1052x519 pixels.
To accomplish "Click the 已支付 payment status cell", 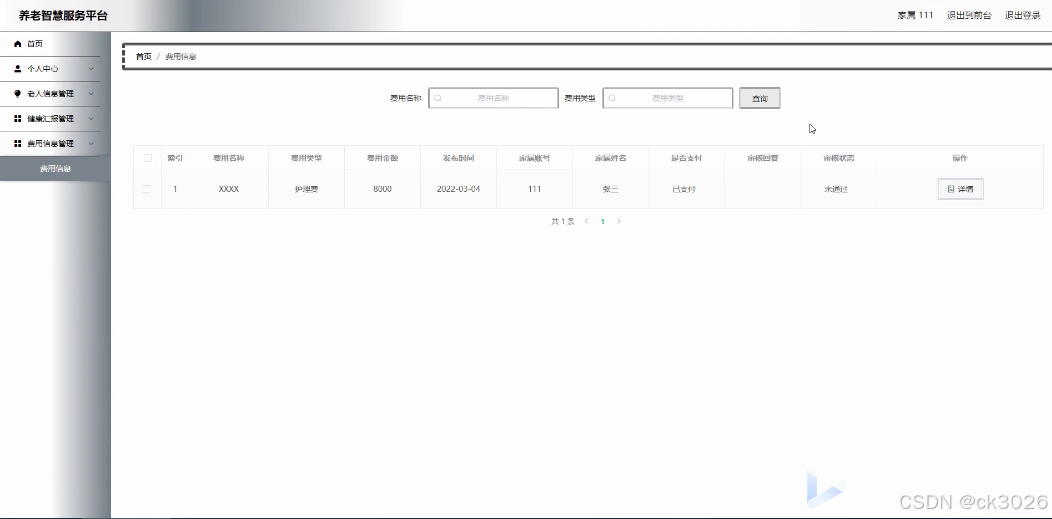I will click(684, 189).
